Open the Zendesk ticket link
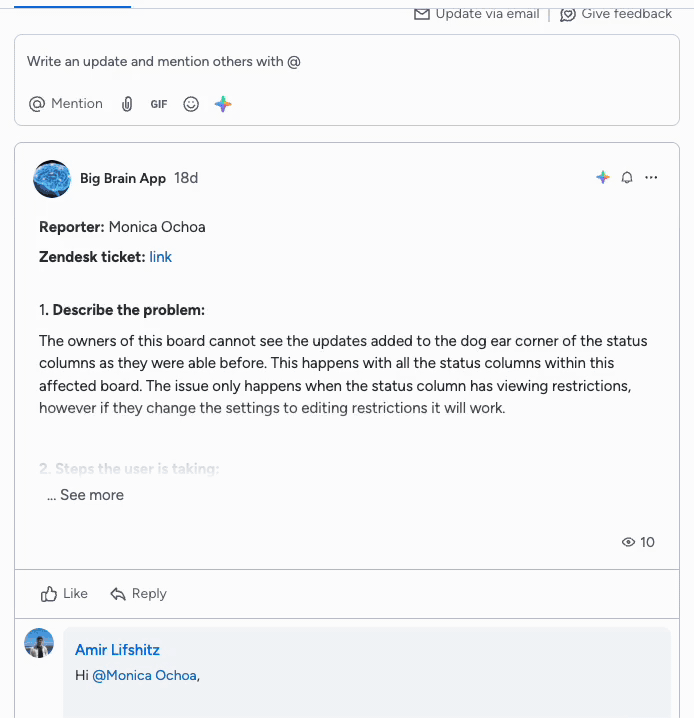The width and height of the screenshot is (694, 718). [x=160, y=257]
